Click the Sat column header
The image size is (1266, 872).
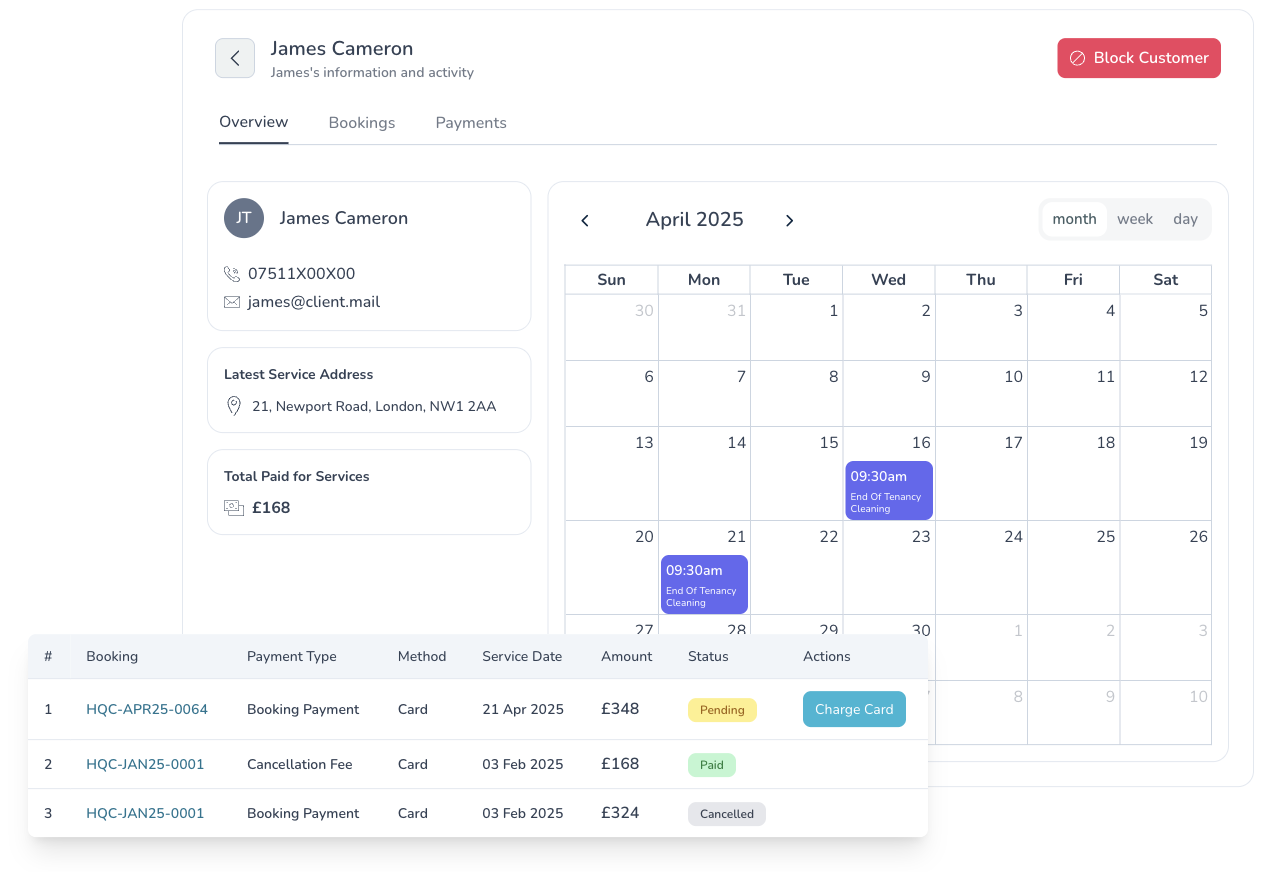1166,280
